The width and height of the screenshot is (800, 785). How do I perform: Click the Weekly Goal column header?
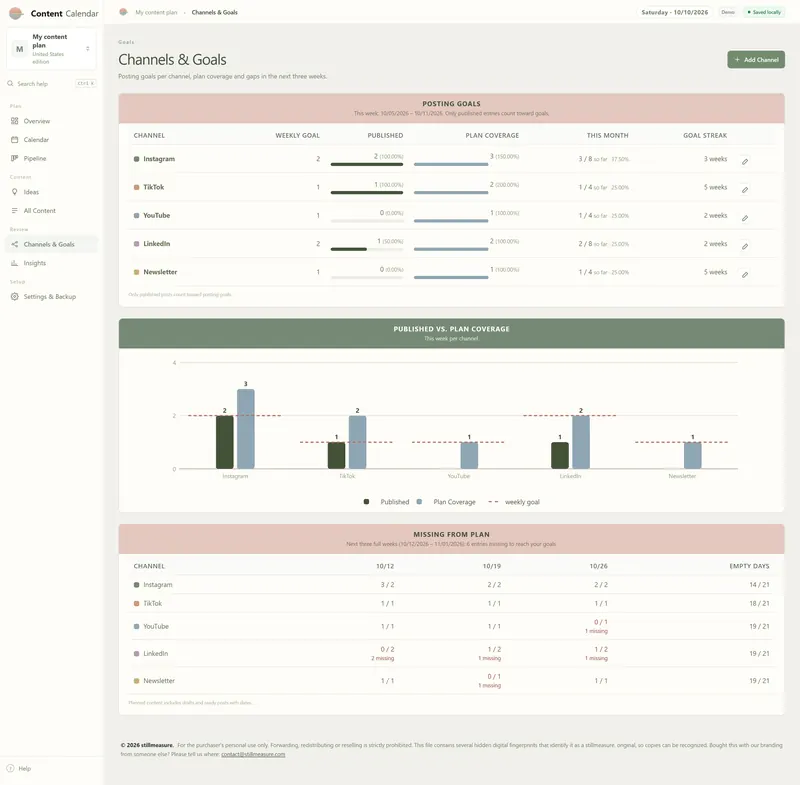point(297,136)
